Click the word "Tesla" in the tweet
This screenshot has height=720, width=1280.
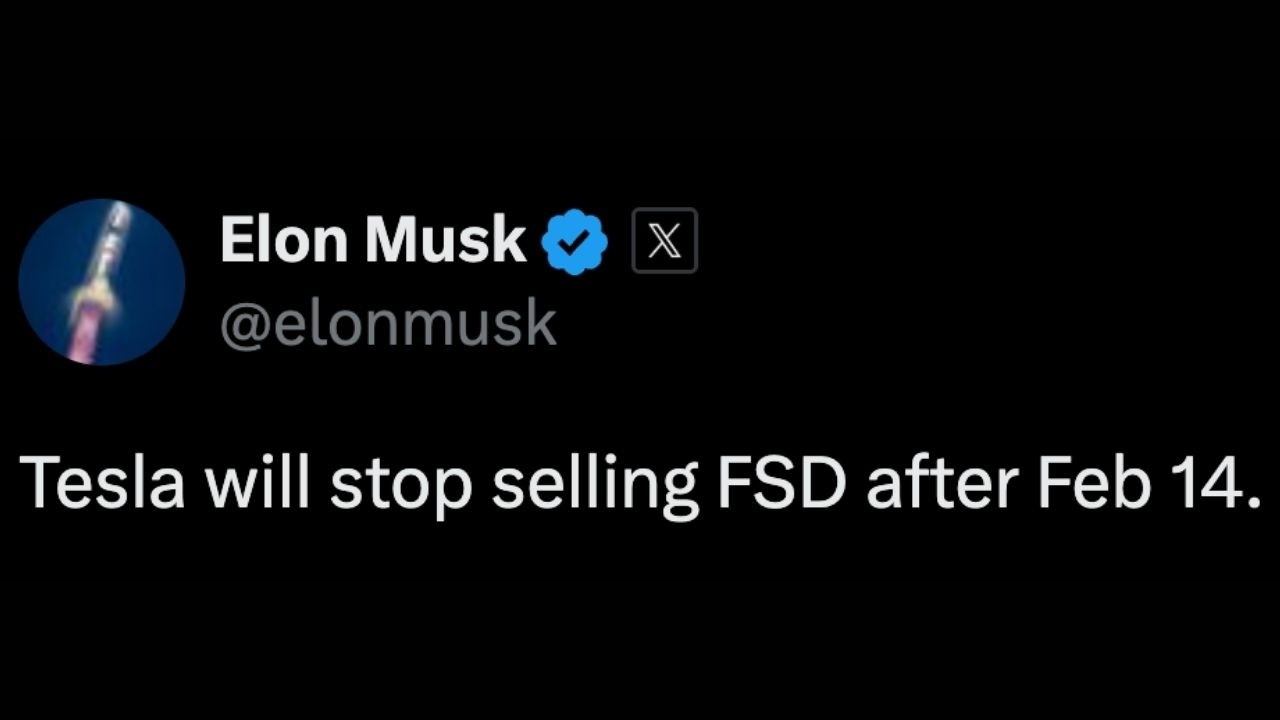(x=102, y=483)
